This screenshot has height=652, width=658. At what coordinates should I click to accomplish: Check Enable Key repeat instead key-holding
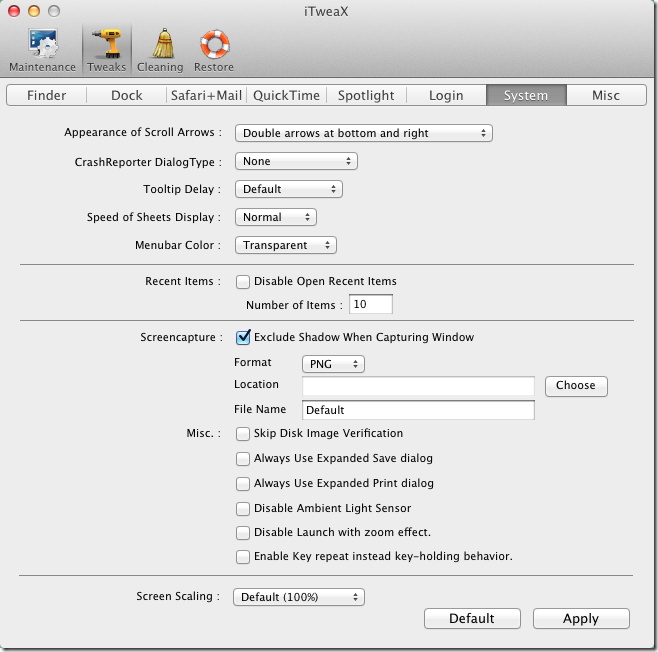(x=243, y=556)
